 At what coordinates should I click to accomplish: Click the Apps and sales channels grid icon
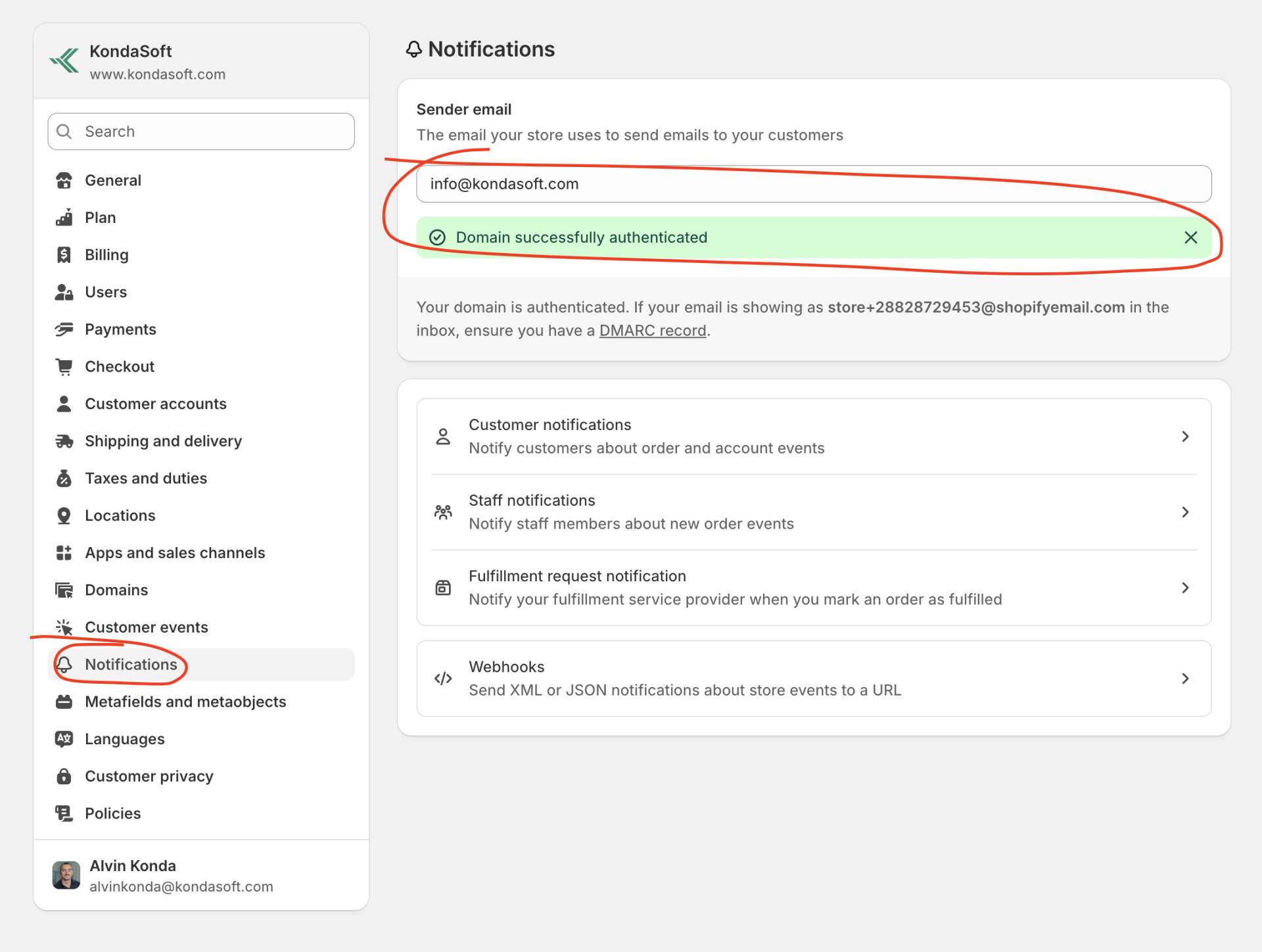click(x=64, y=553)
